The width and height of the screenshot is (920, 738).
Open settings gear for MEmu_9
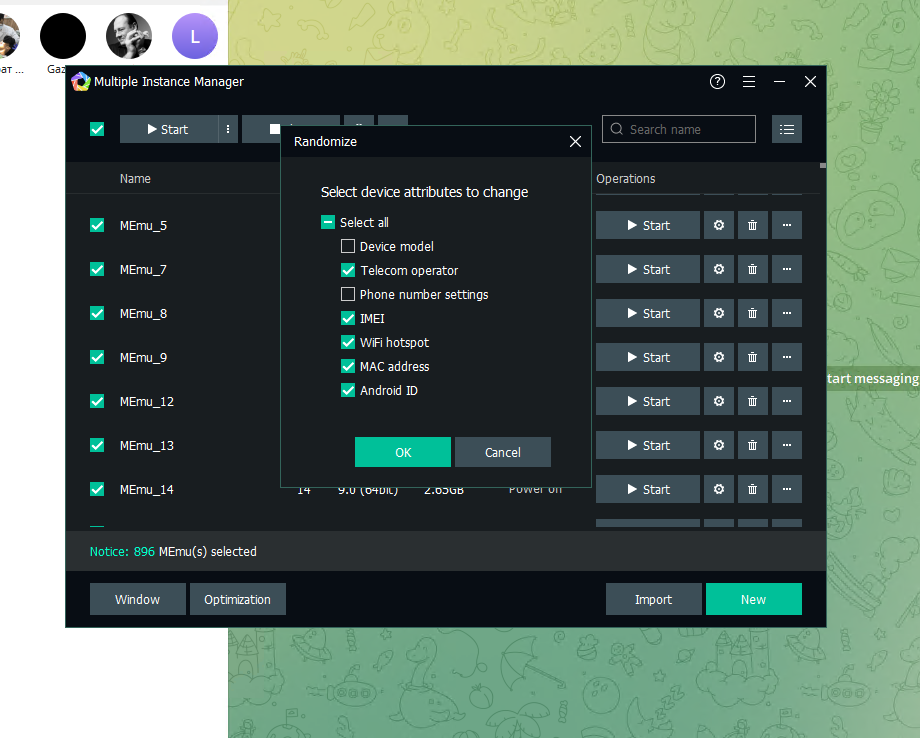pos(719,357)
